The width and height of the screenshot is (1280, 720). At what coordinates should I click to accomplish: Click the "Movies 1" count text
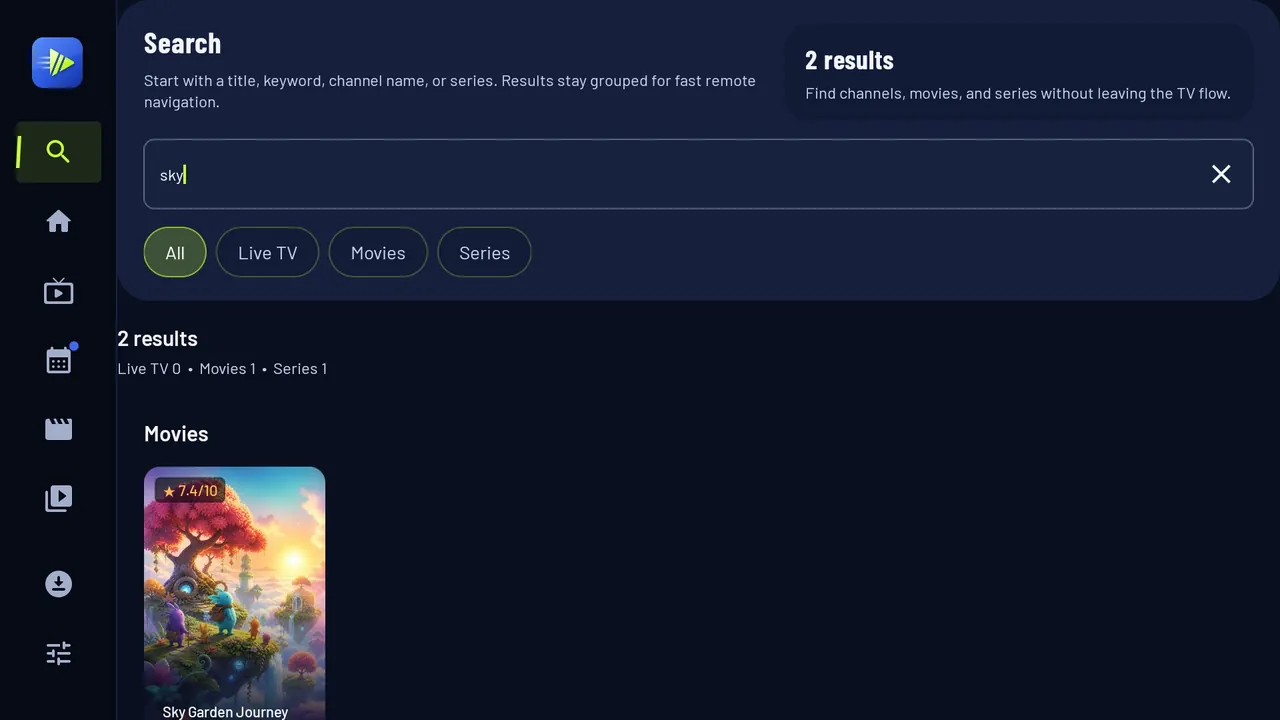227,369
